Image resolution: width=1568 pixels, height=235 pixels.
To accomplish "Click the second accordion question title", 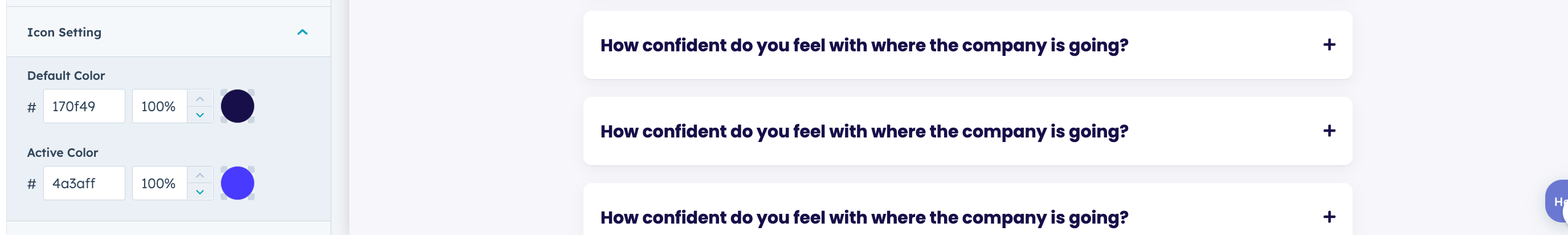I will (x=864, y=132).
